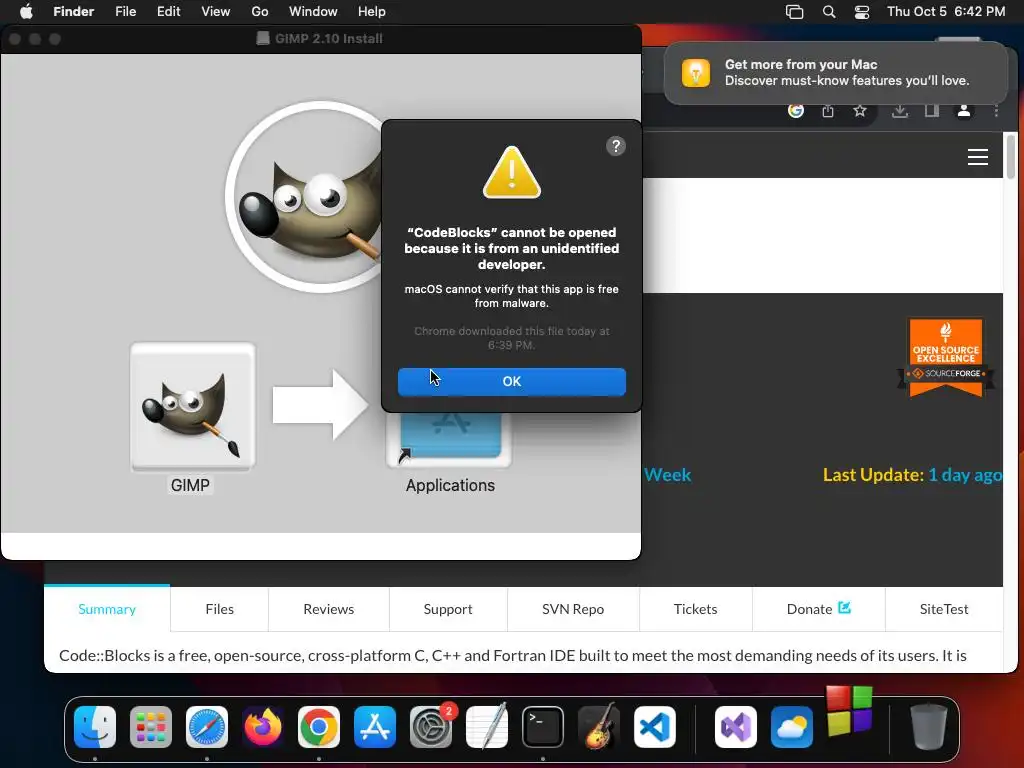
Task: Toggle Chrome side panel icon
Action: (x=932, y=110)
